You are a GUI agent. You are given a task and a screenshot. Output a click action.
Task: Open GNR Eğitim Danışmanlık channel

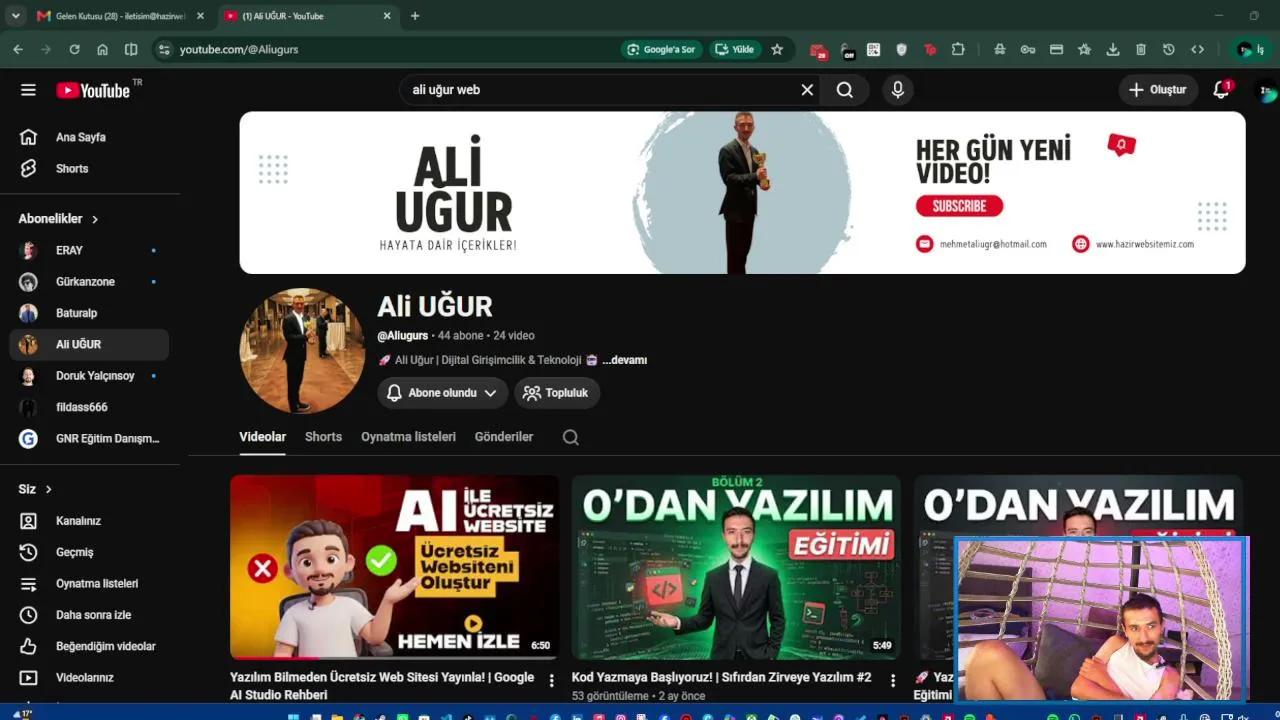[90, 438]
